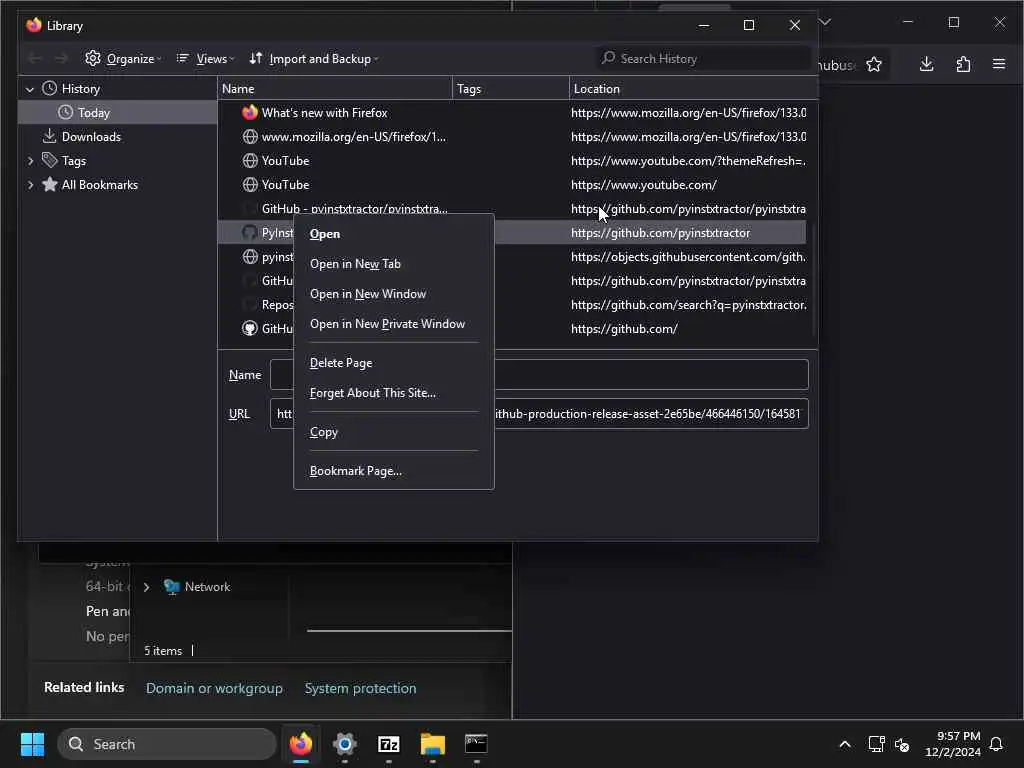Viewport: 1024px width, 768px height.
Task: Click the URL input field
Action: coord(539,414)
